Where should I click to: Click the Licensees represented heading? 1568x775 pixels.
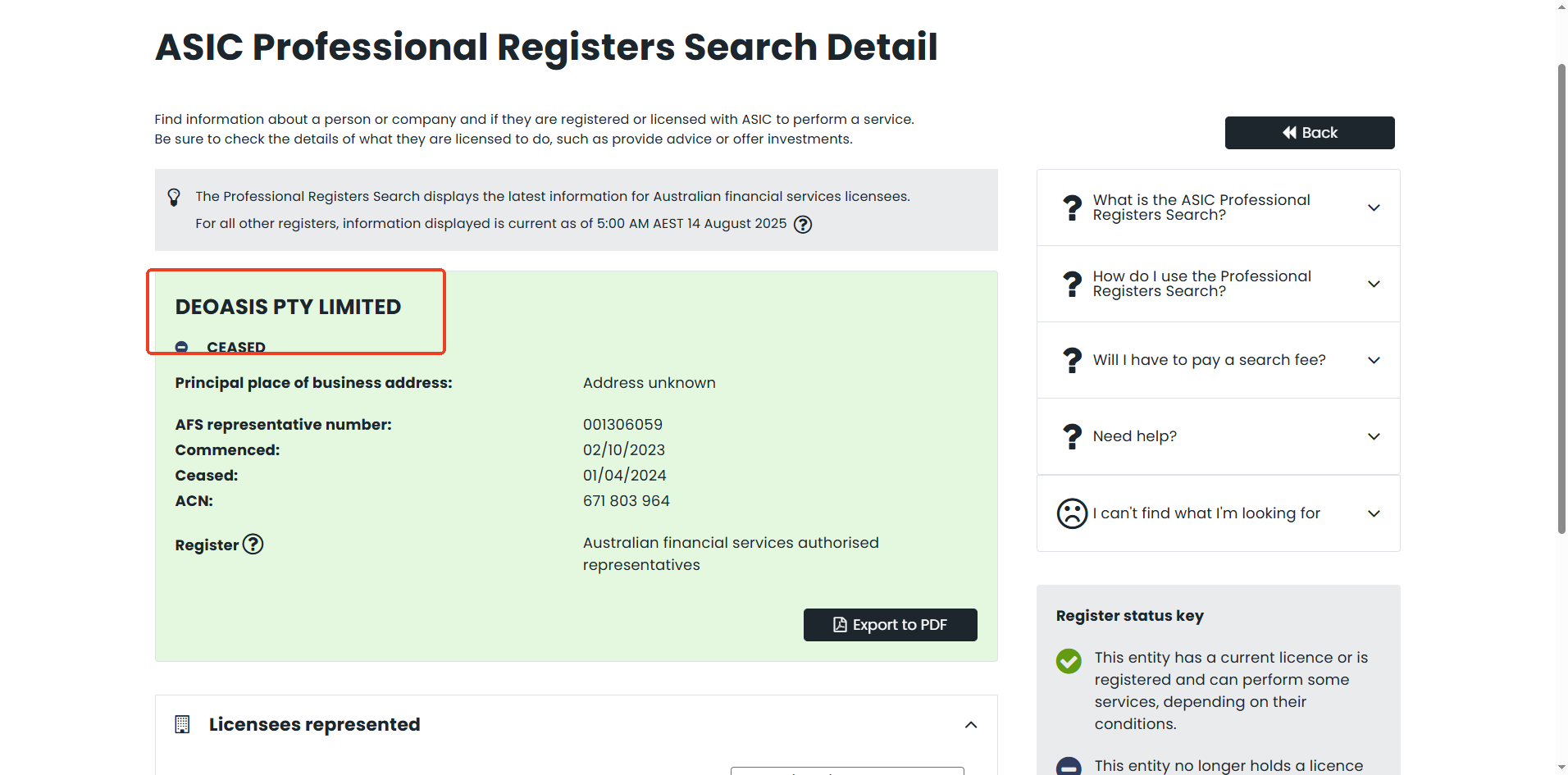point(314,725)
